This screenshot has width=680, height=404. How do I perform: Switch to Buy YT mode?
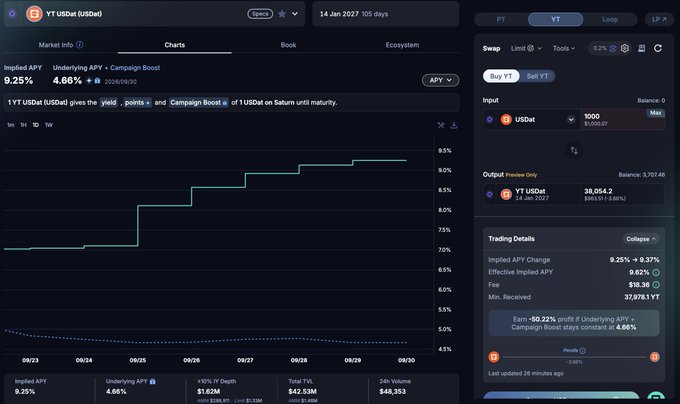501,76
